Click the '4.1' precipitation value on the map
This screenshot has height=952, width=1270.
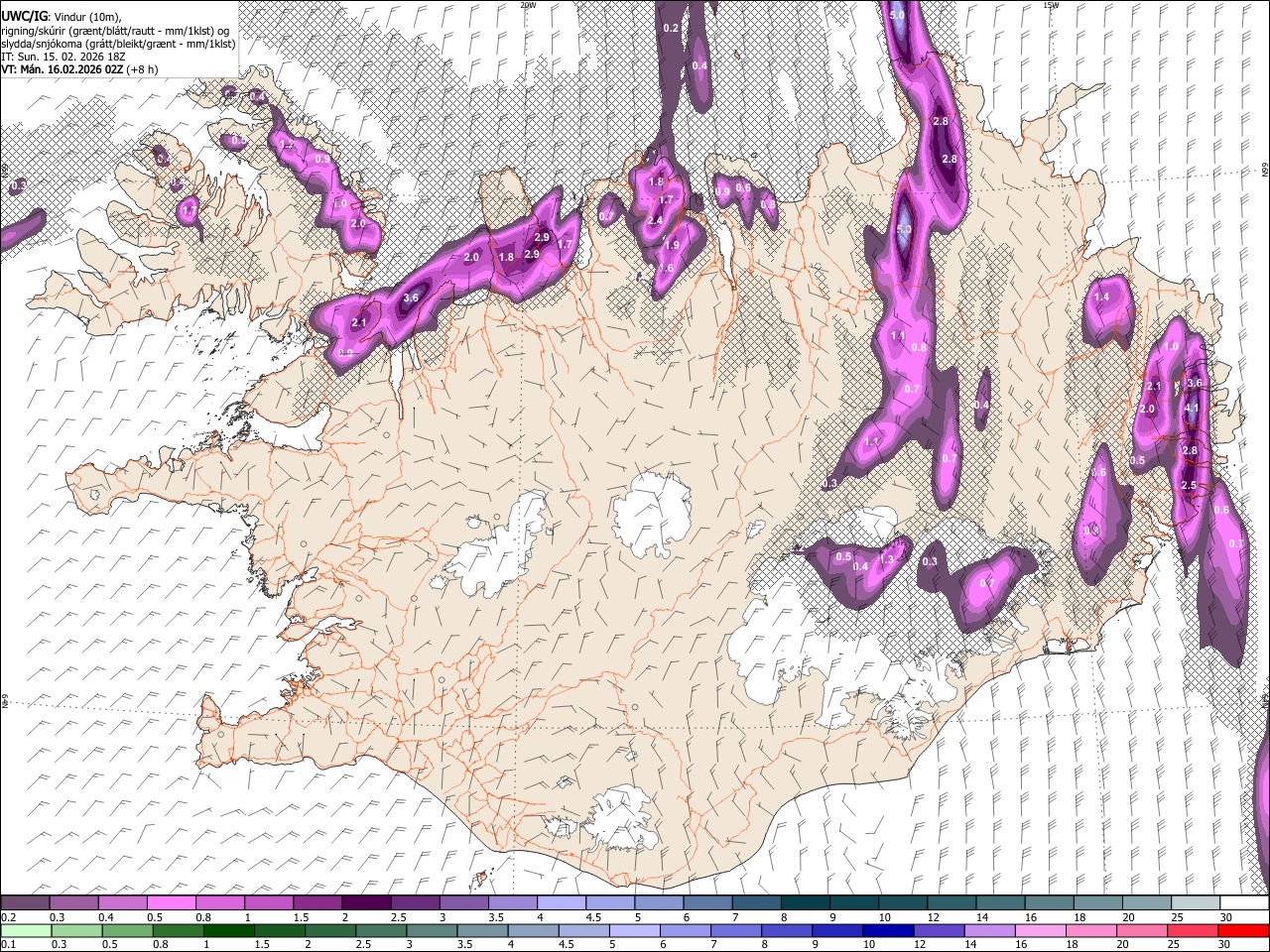[x=1193, y=408]
